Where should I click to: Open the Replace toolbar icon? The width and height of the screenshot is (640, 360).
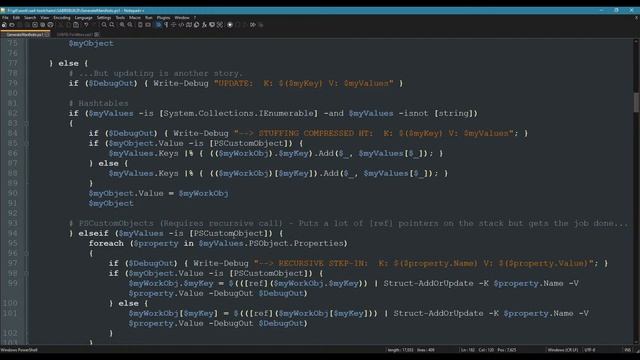[x=111, y=25]
